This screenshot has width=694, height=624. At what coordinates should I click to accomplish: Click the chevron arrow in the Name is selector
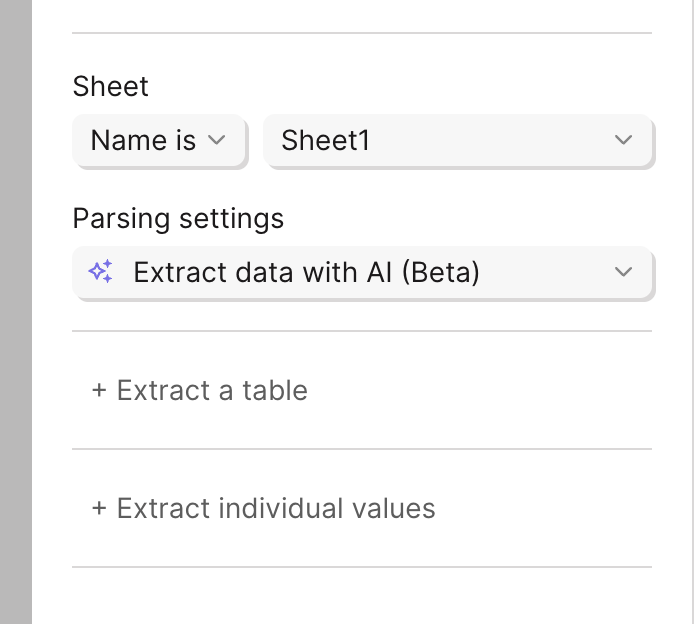pos(217,141)
